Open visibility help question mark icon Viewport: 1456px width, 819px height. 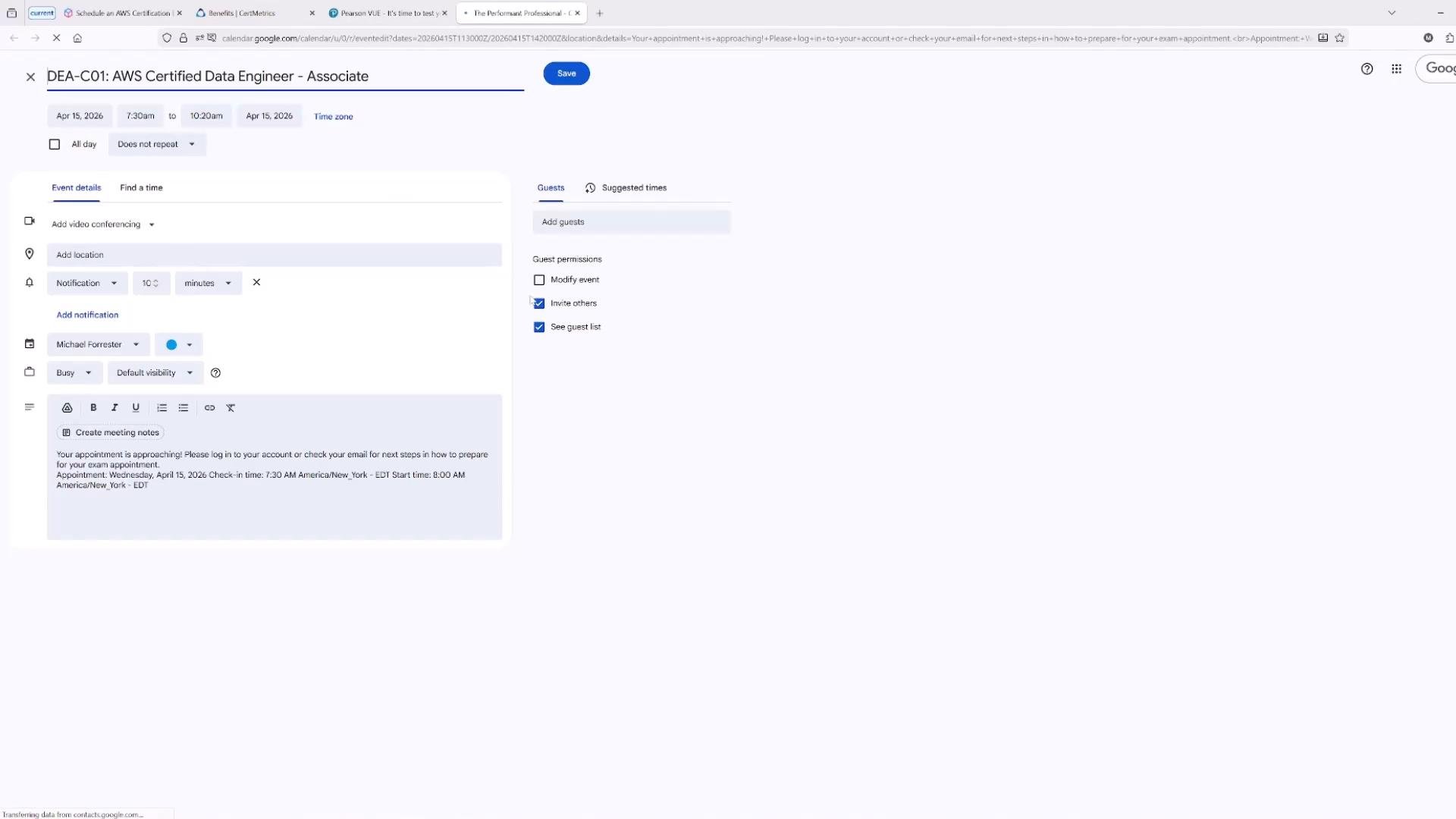click(x=215, y=373)
